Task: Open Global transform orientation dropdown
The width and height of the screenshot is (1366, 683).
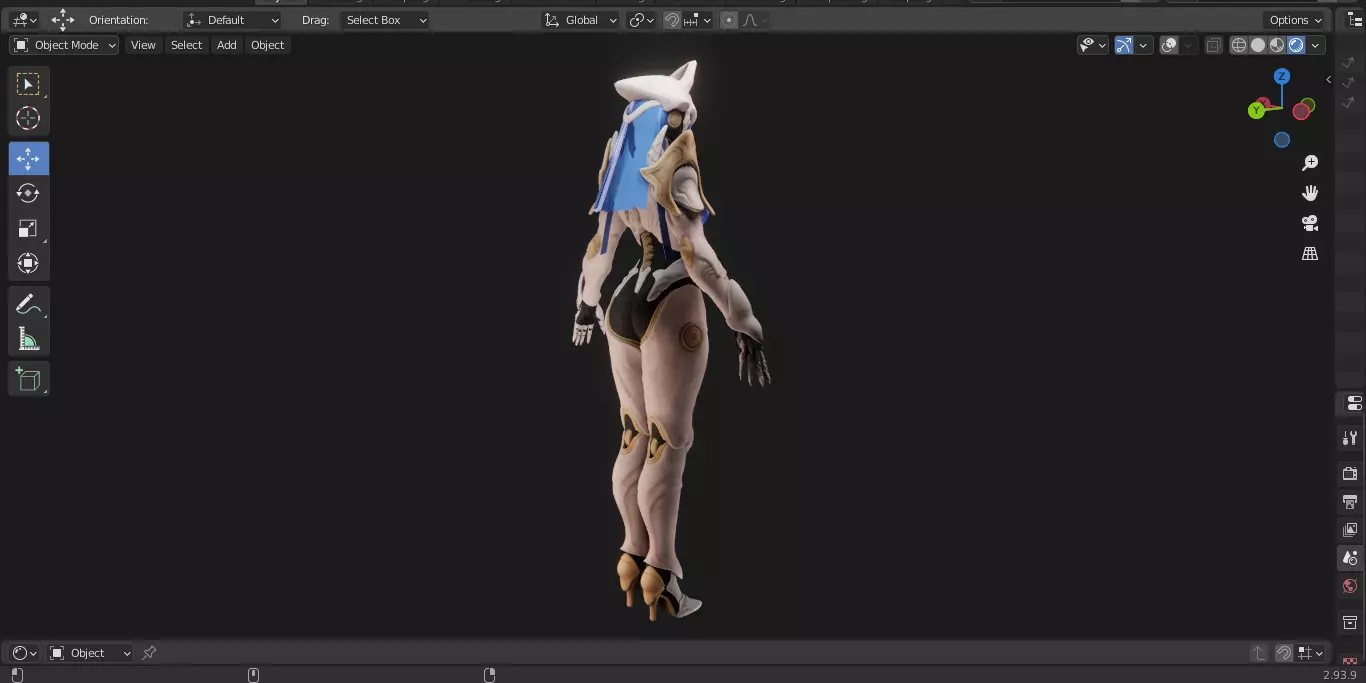Action: tap(581, 20)
